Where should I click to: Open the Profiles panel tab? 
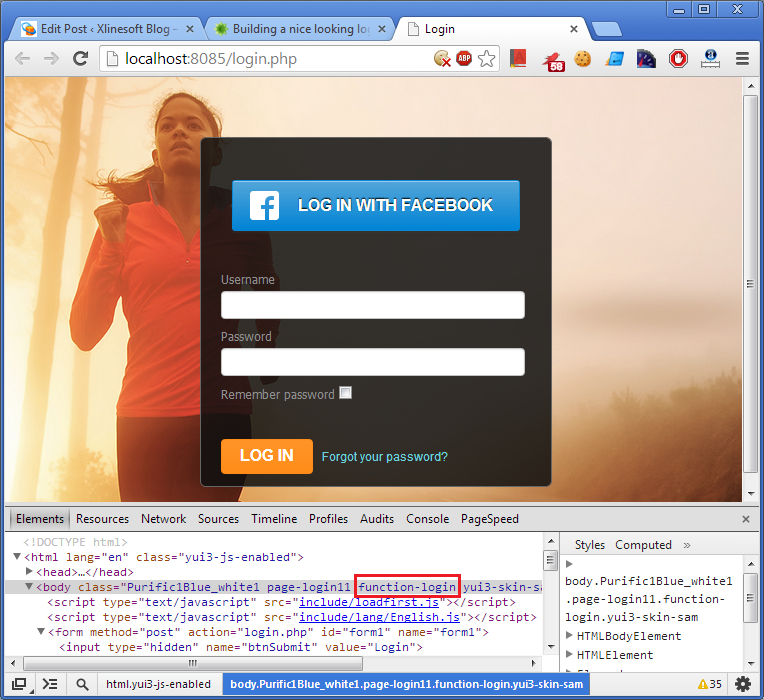tap(328, 519)
